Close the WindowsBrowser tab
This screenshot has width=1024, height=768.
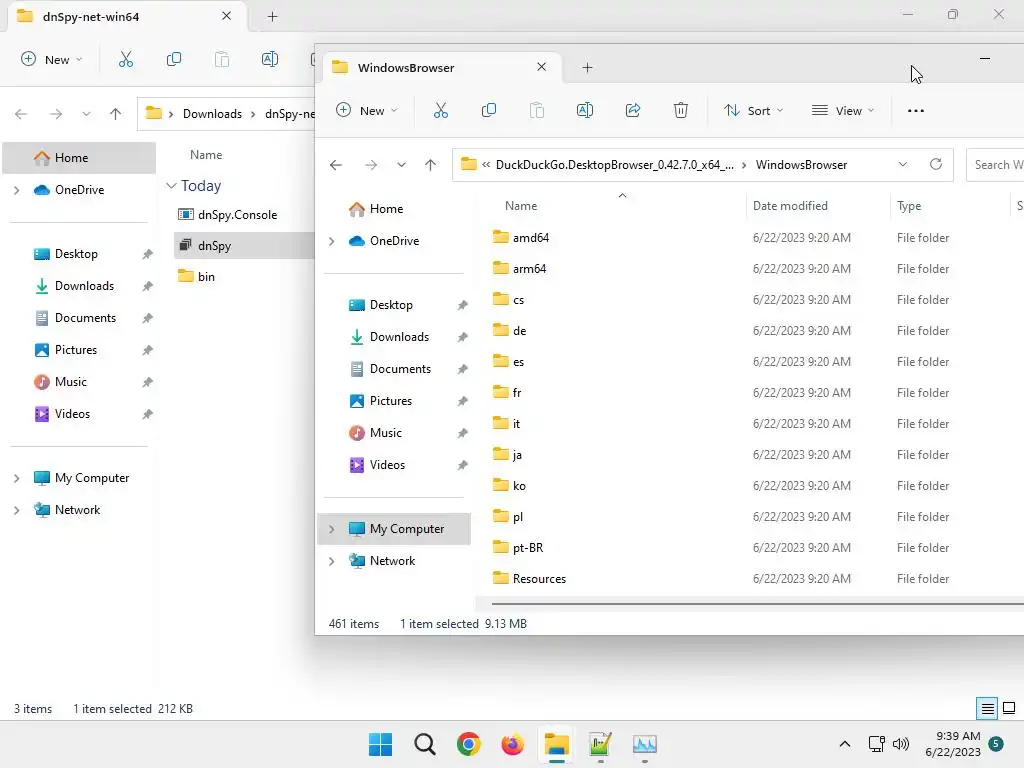click(x=541, y=67)
